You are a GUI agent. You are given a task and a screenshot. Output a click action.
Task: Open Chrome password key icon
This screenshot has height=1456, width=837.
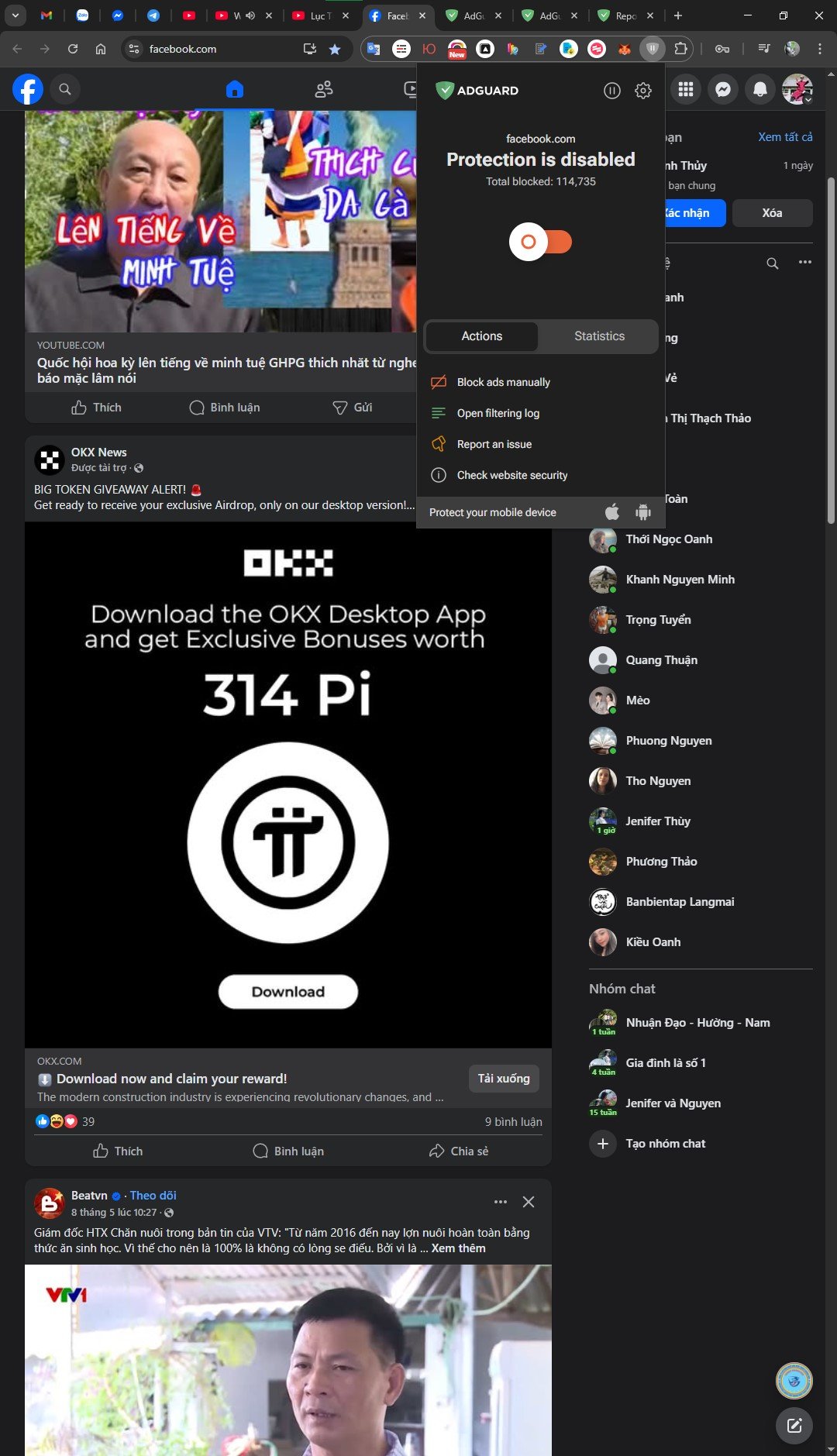pos(722,49)
